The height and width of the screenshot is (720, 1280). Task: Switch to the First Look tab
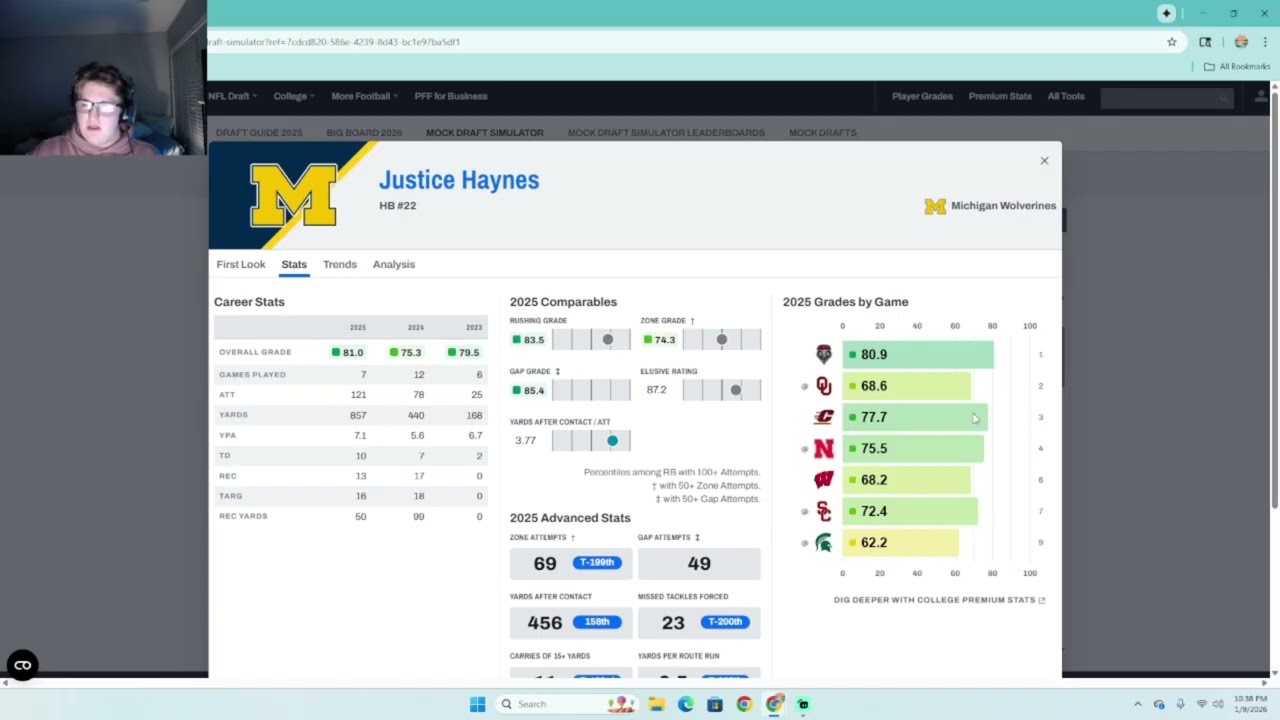[x=241, y=264]
